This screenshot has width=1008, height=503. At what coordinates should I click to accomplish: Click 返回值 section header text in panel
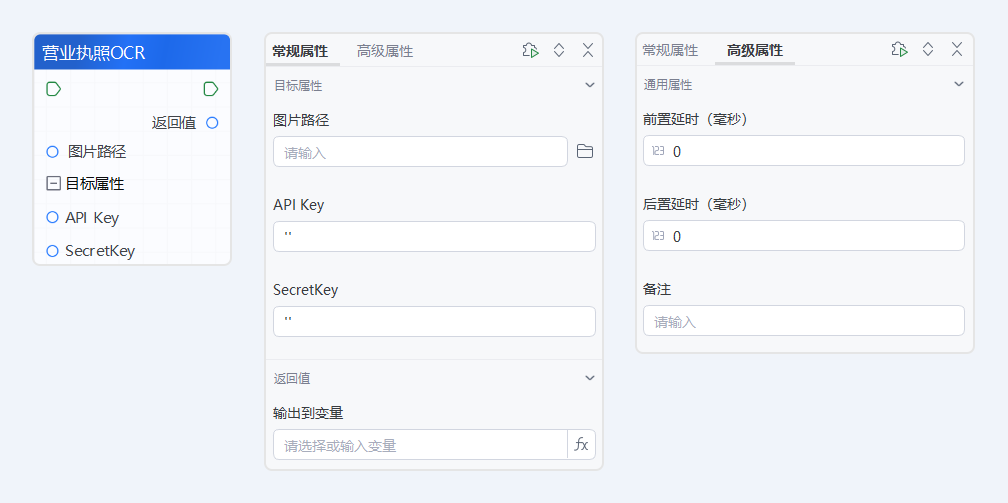click(292, 378)
